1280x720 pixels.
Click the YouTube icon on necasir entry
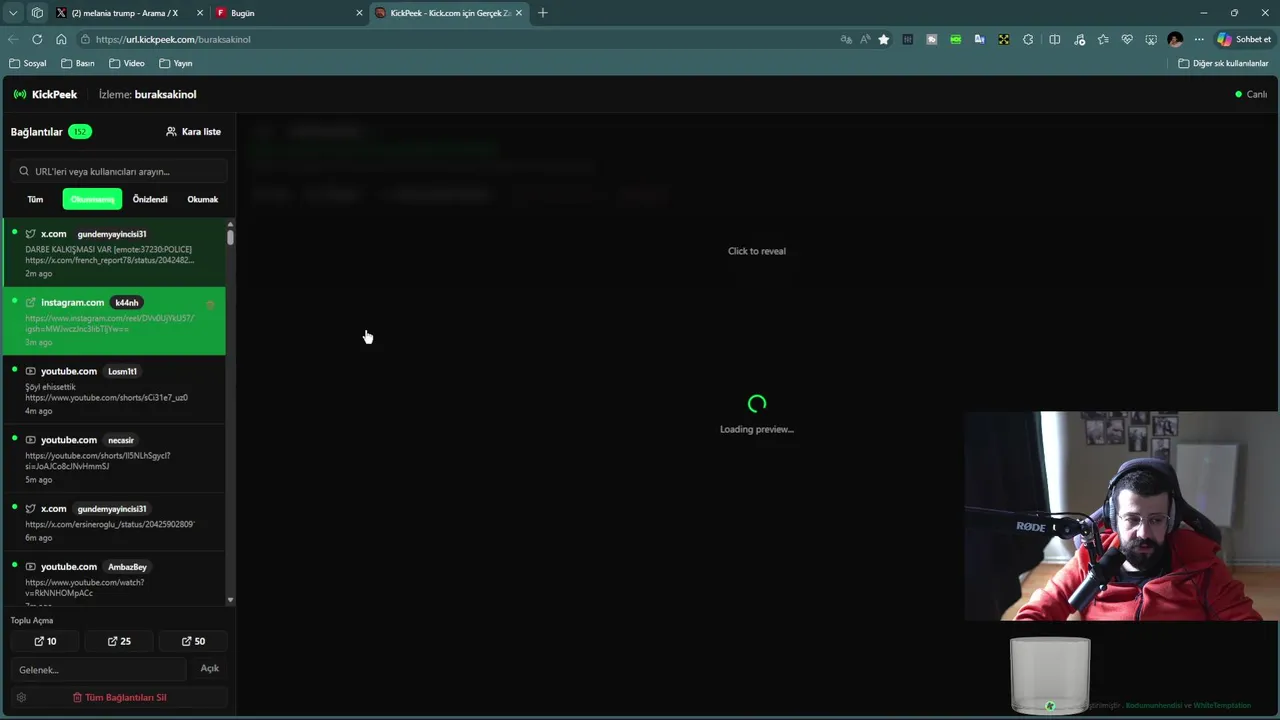[x=31, y=440]
